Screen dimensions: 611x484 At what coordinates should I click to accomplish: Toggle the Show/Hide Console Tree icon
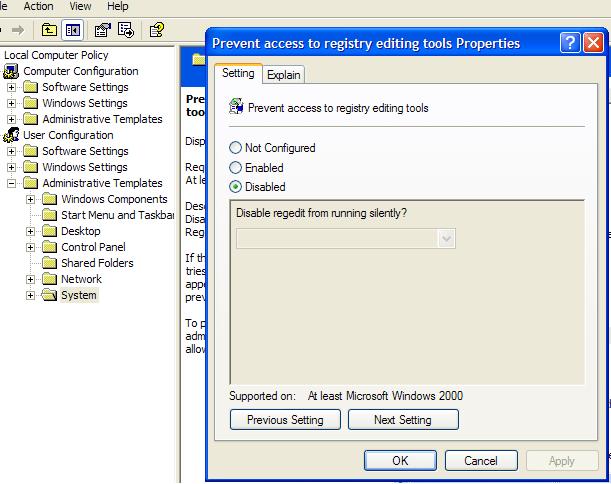click(72, 30)
